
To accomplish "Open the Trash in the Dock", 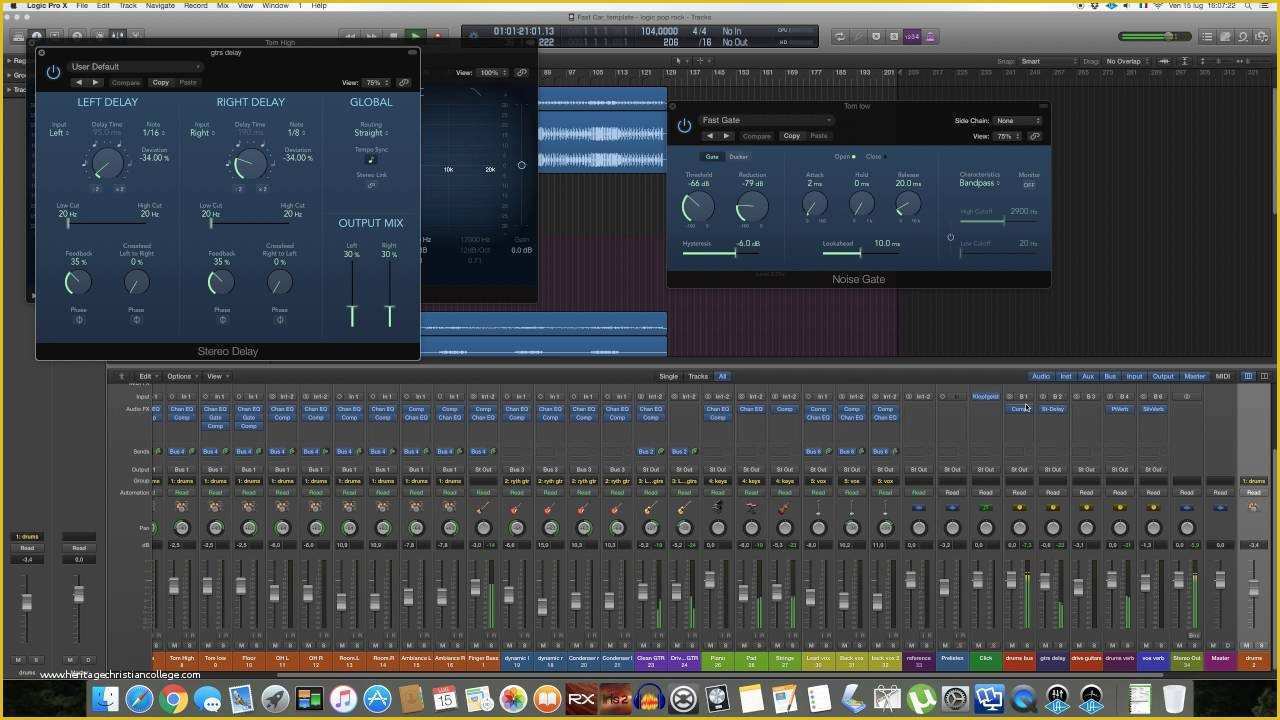I will click(x=1174, y=698).
